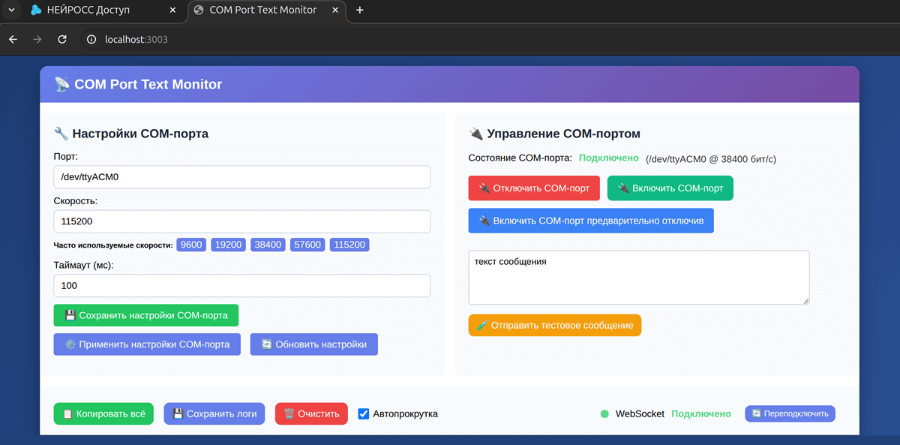Toggle the Автопрокрутка checkbox

pyautogui.click(x=363, y=414)
